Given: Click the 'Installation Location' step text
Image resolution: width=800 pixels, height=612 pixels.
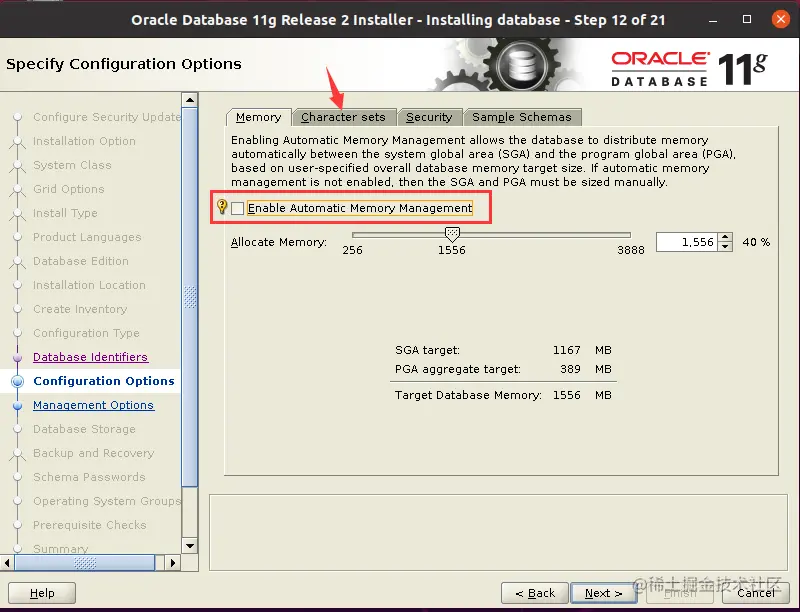Looking at the screenshot, I should pyautogui.click(x=89, y=285).
